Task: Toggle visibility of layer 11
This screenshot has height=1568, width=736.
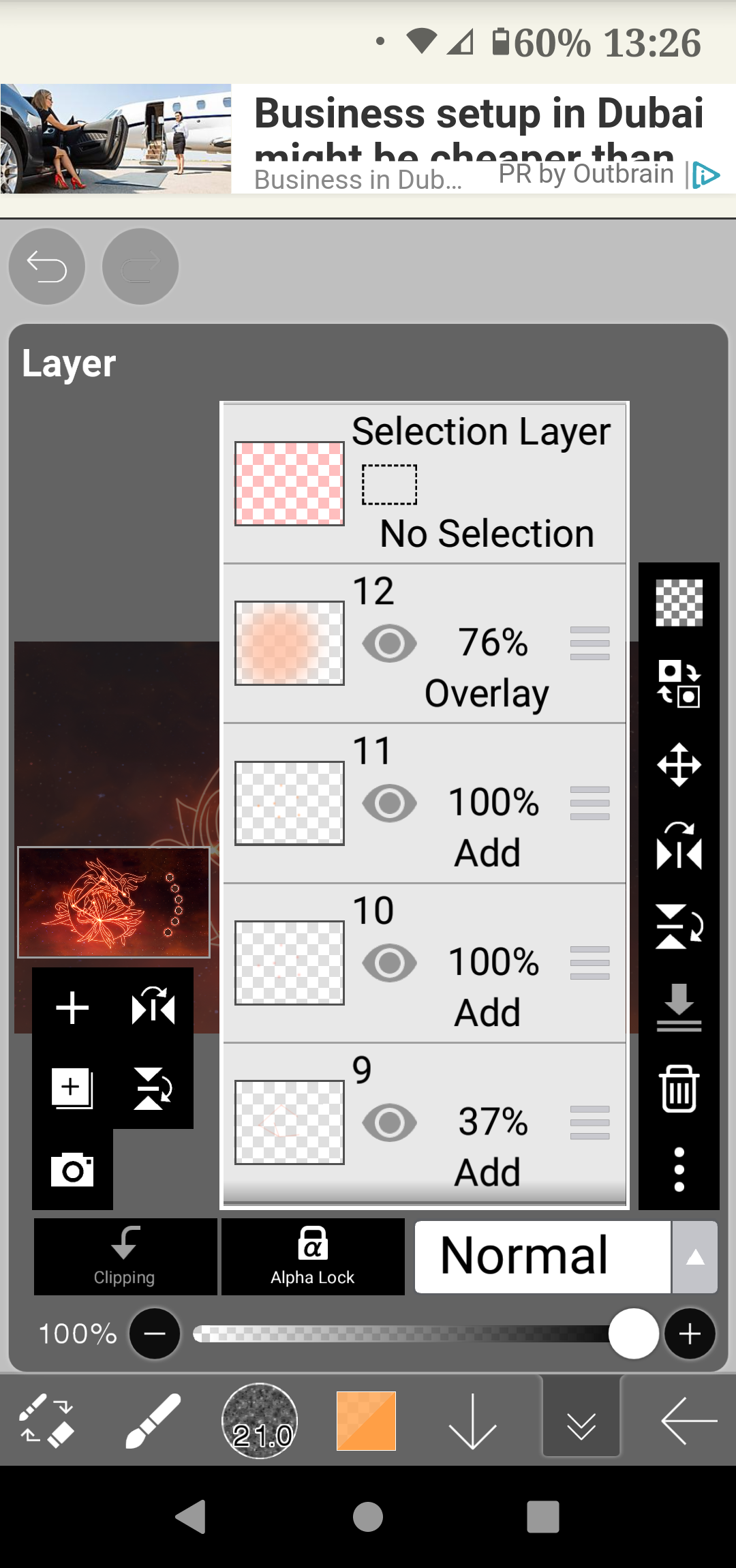Action: tap(390, 803)
